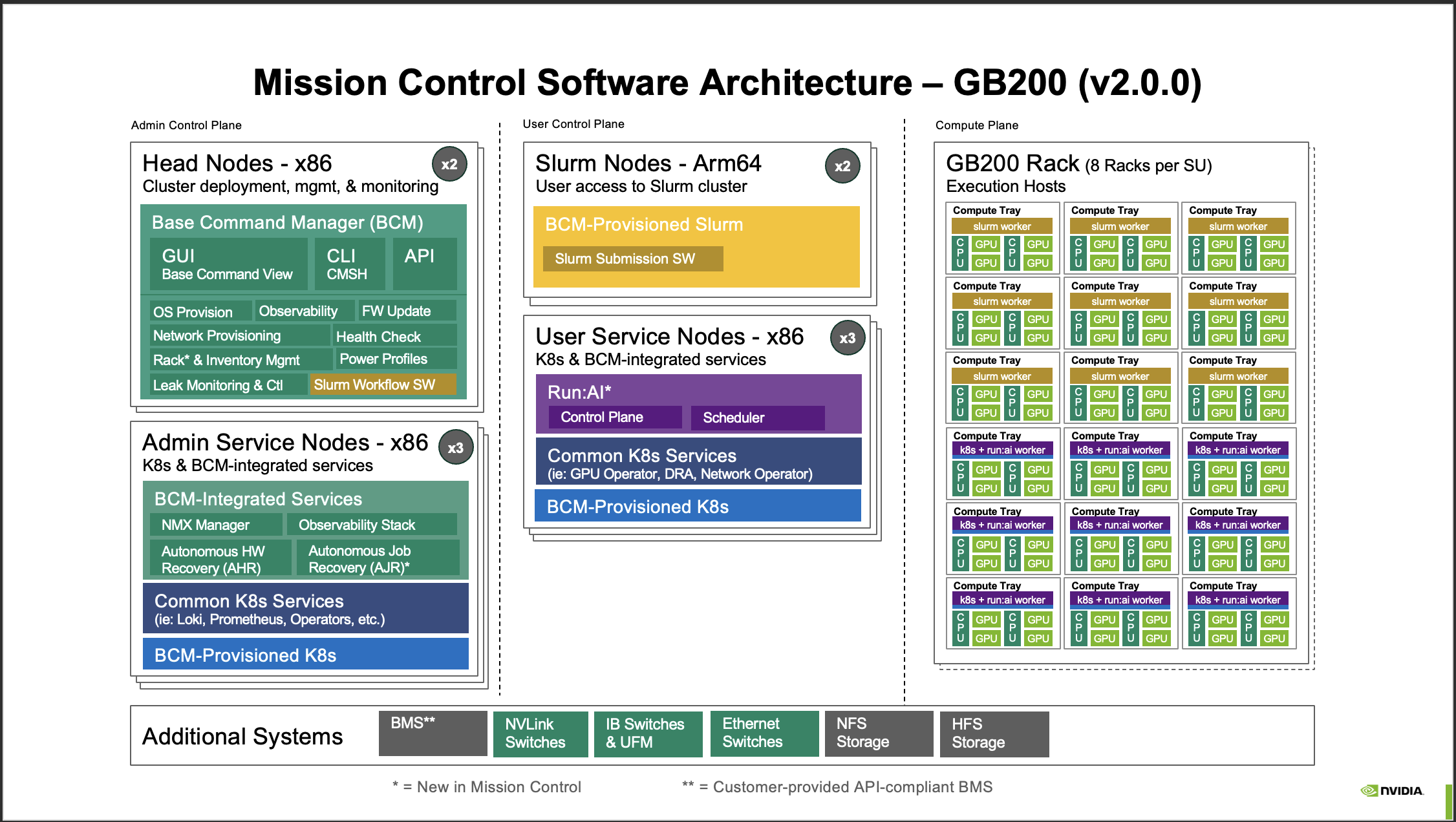Click the x2 badge on Head Nodes
Image resolution: width=1456 pixels, height=822 pixels.
449,164
